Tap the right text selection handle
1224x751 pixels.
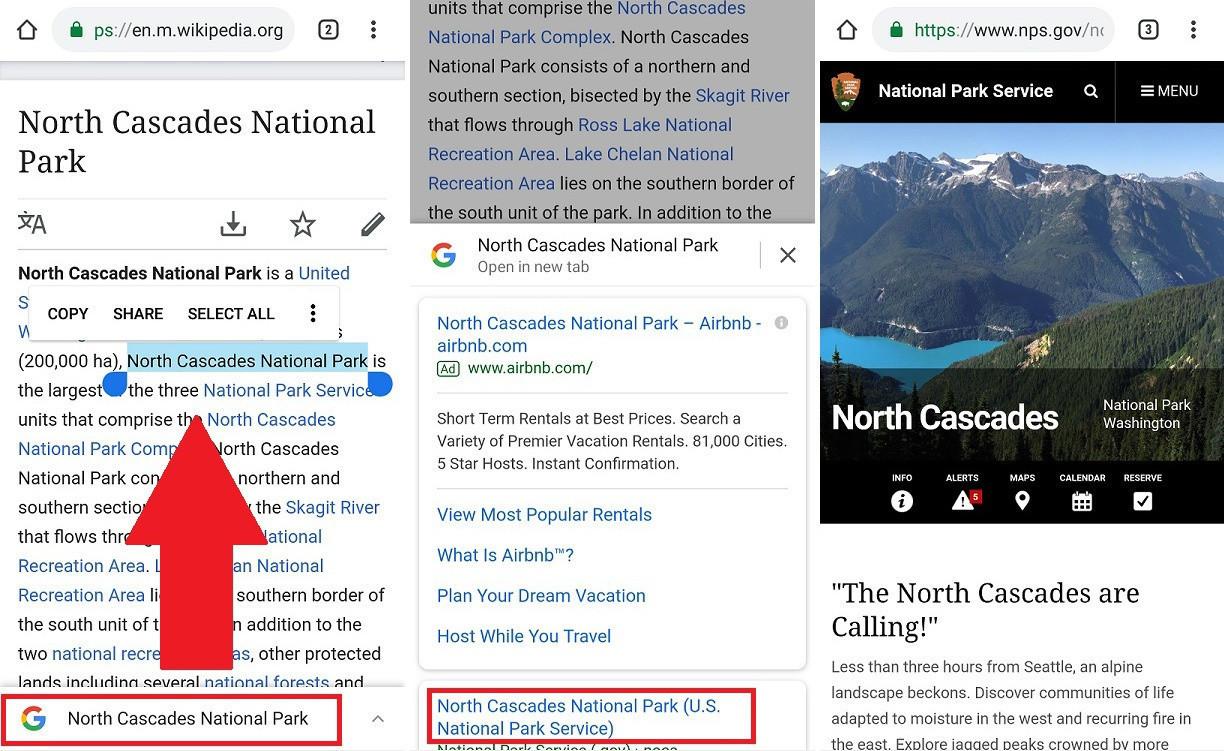click(x=380, y=384)
